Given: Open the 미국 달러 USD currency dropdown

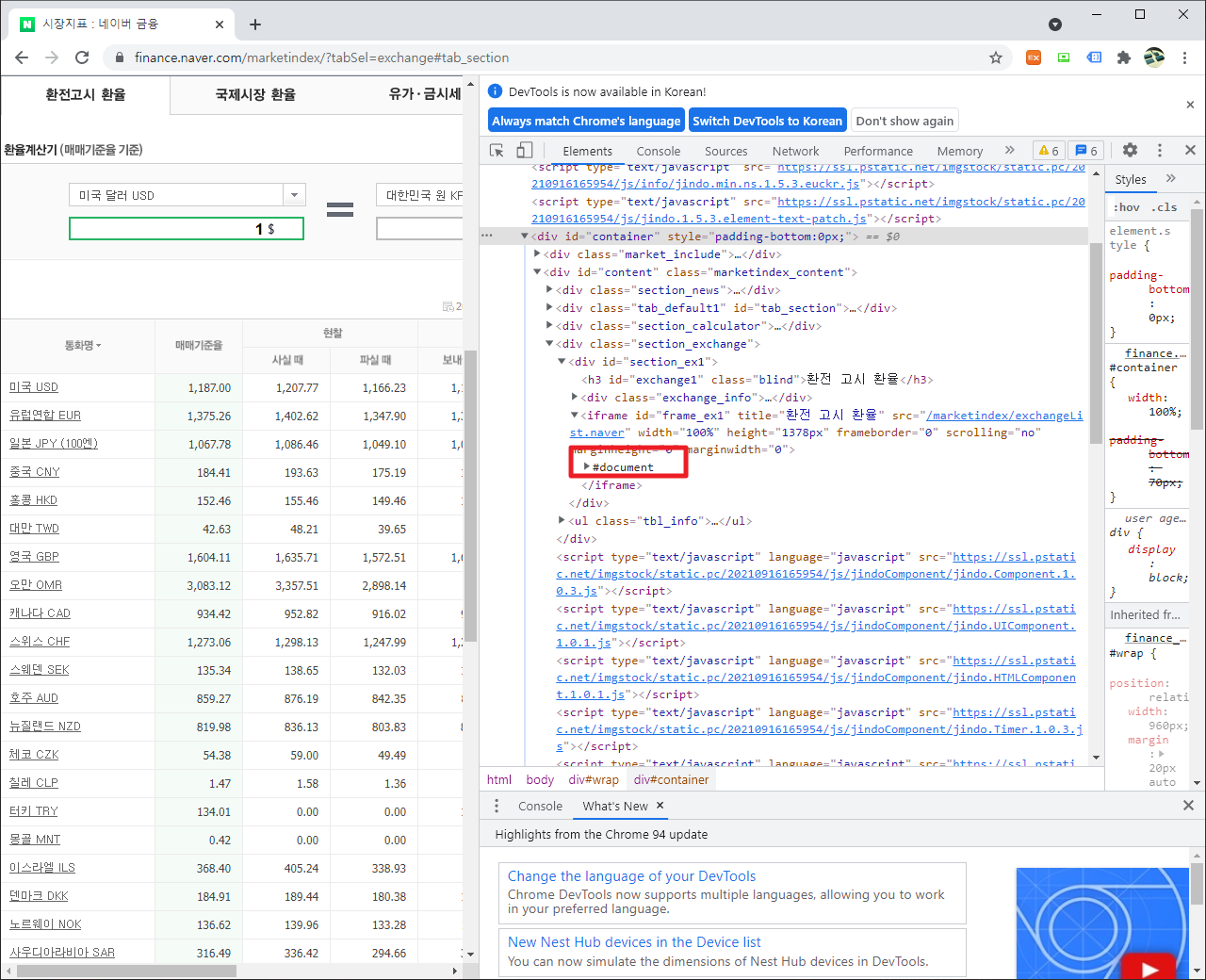Looking at the screenshot, I should pyautogui.click(x=187, y=195).
